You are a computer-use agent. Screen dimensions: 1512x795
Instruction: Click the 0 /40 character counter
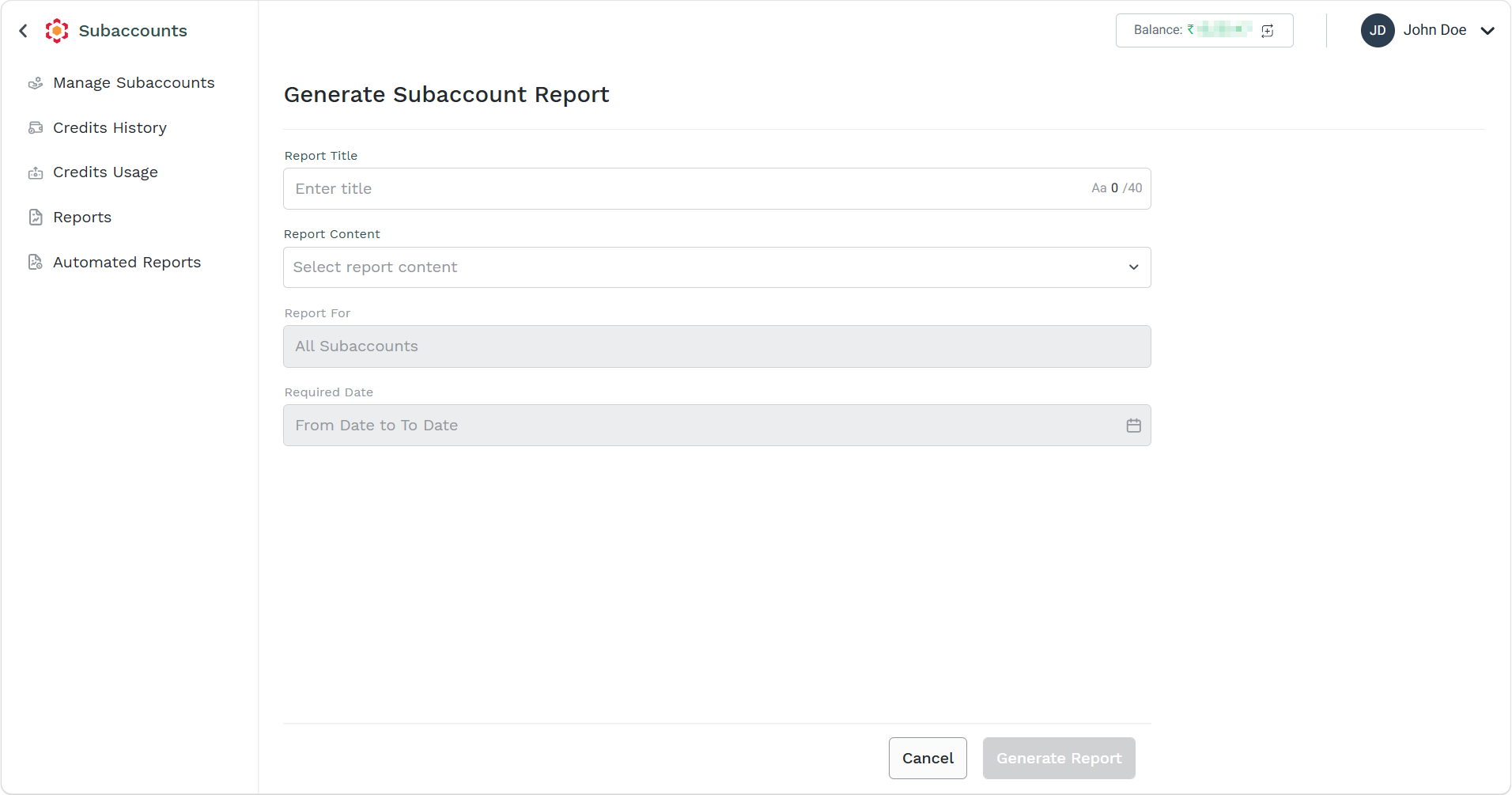(1126, 188)
